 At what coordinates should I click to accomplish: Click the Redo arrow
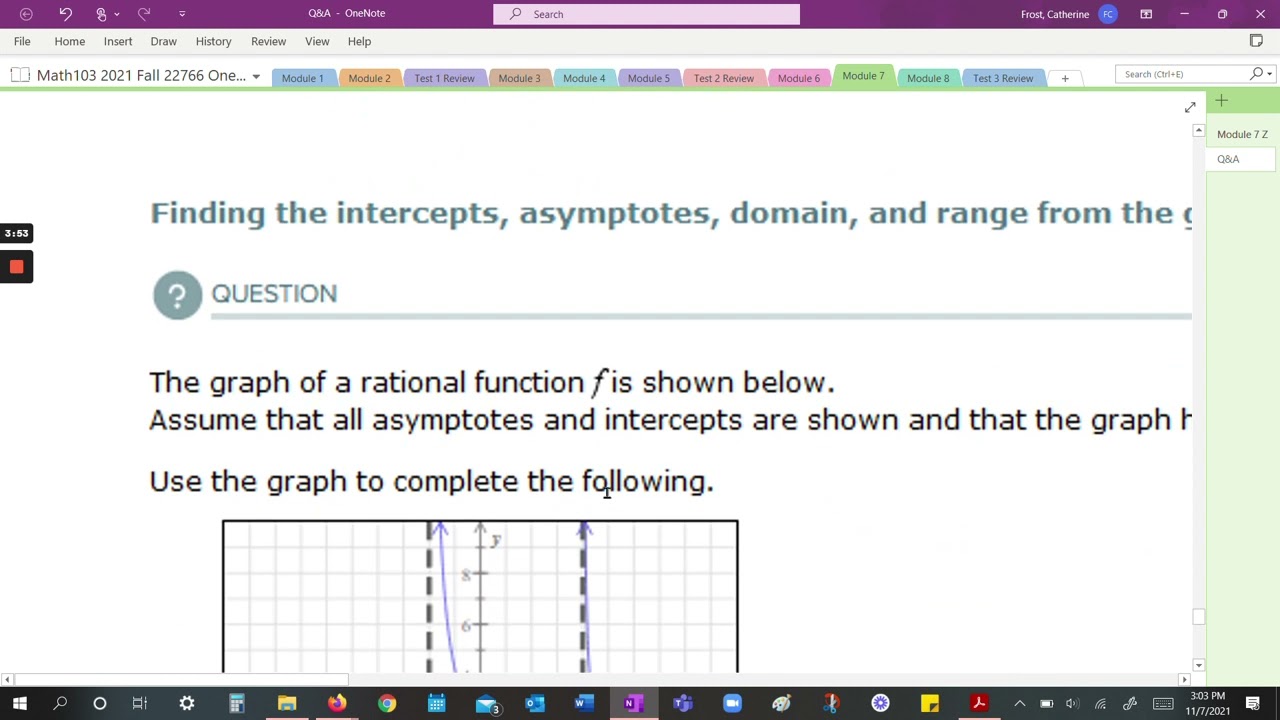pyautogui.click(x=144, y=14)
